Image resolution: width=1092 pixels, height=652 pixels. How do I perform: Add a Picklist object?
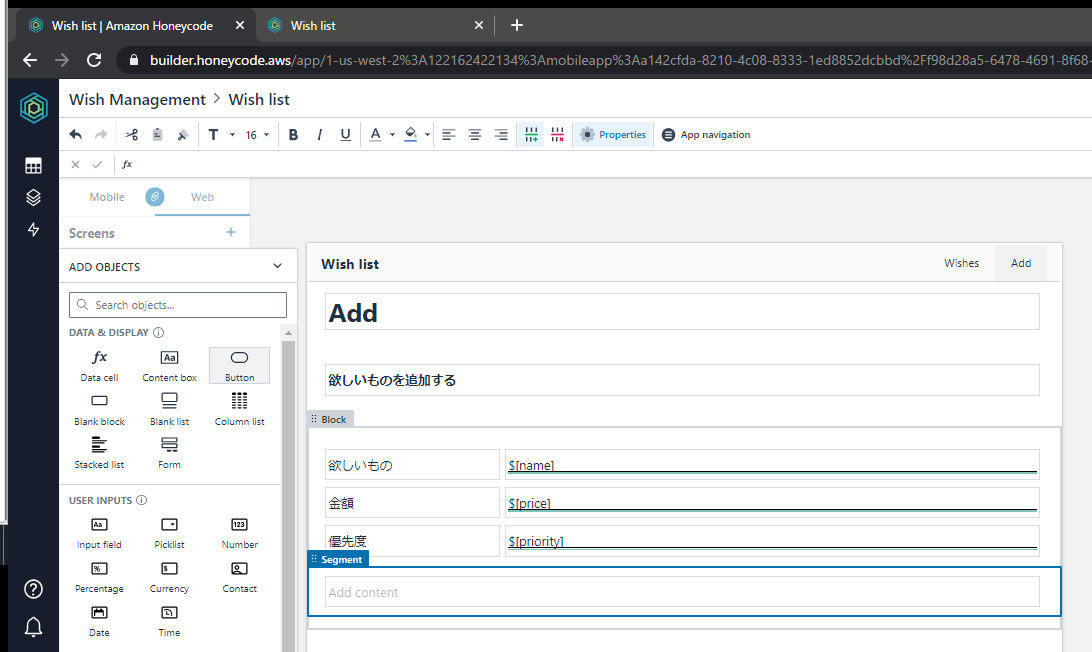169,534
